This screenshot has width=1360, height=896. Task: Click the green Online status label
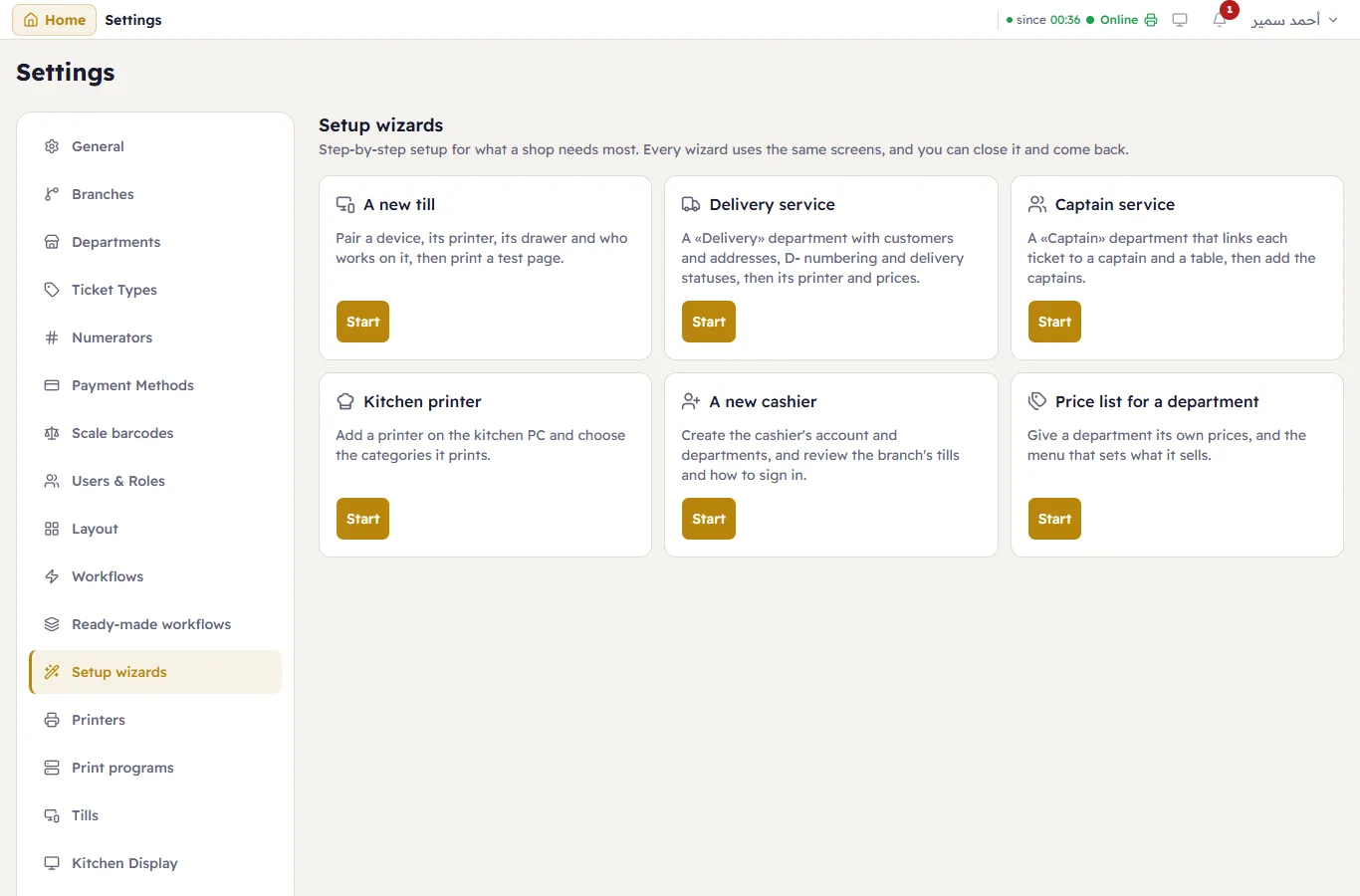1119,20
